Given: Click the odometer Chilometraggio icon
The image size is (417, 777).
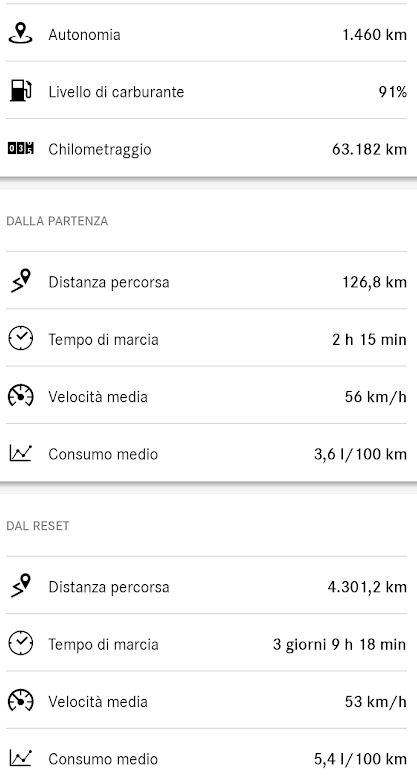Looking at the screenshot, I should click(x=21, y=148).
